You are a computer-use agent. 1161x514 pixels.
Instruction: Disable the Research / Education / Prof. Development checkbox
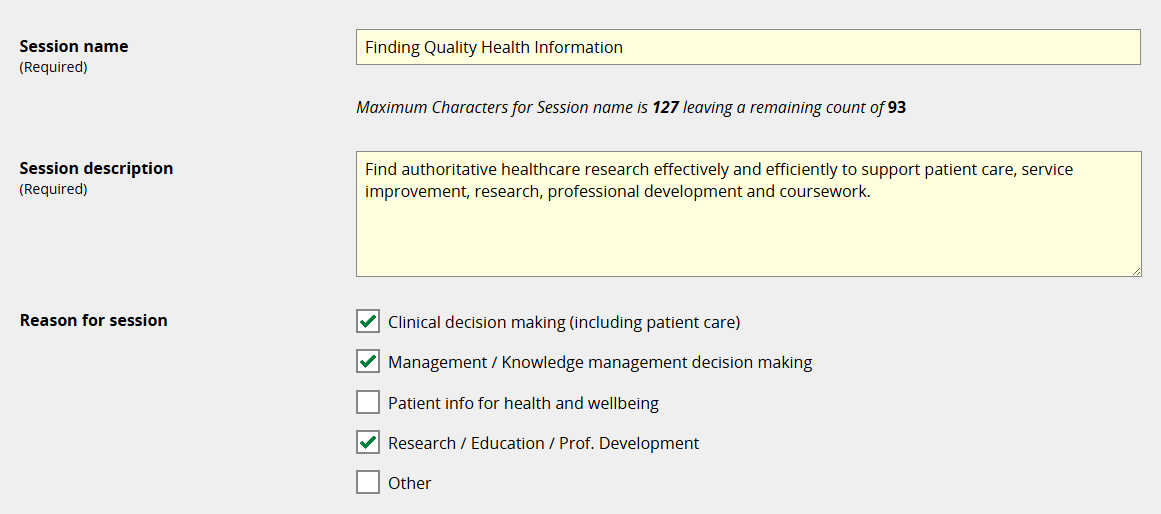(x=368, y=442)
